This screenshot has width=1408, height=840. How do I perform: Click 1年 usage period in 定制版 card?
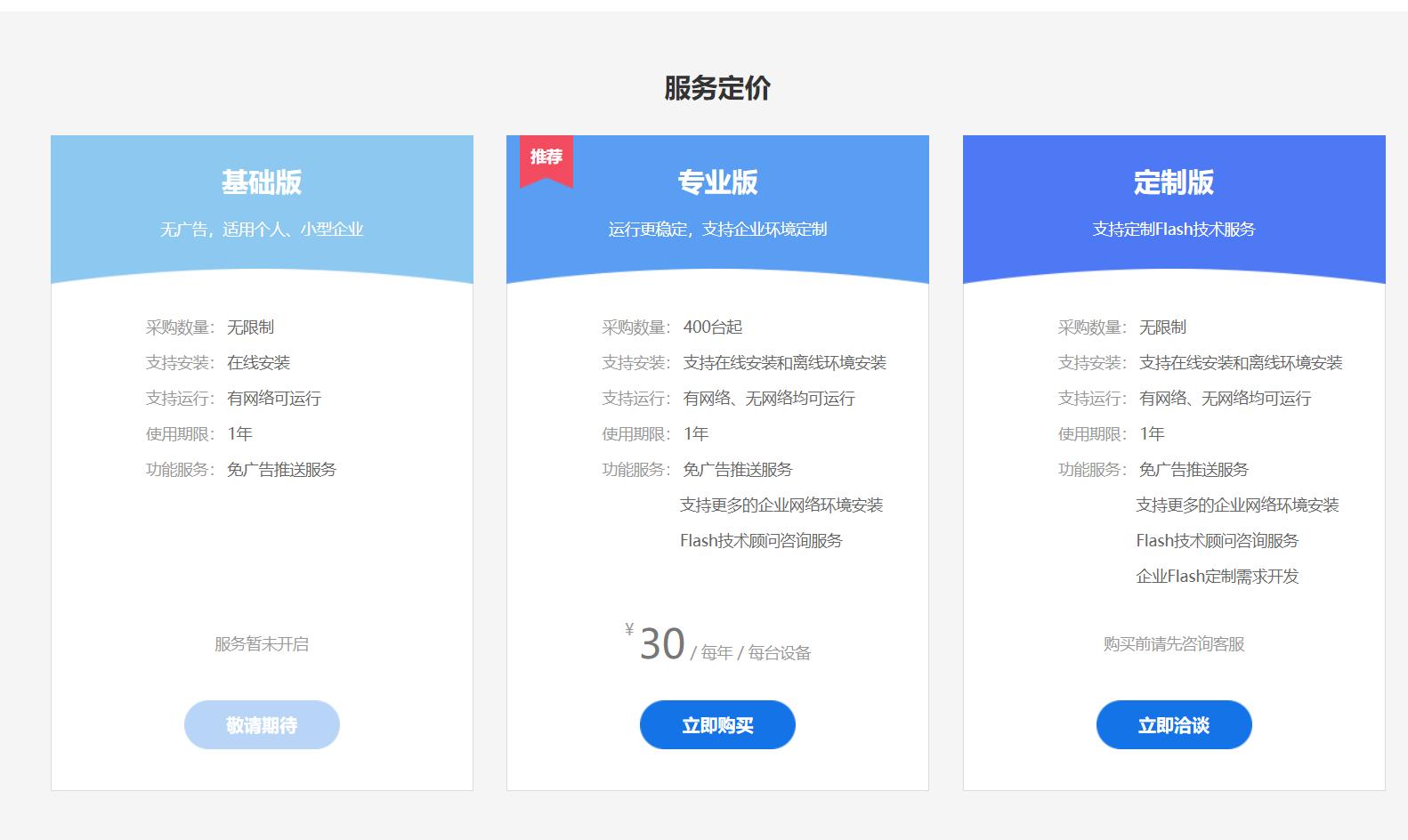point(1153,434)
